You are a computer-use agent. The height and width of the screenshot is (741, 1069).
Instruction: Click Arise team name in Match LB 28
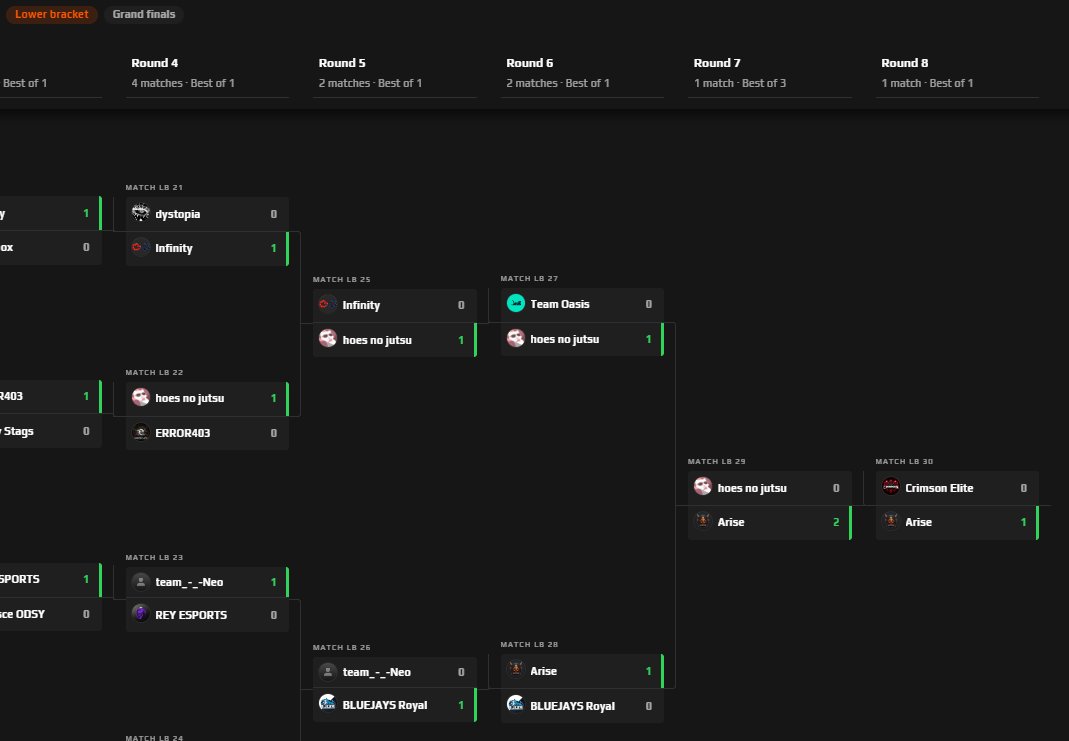pyautogui.click(x=543, y=671)
